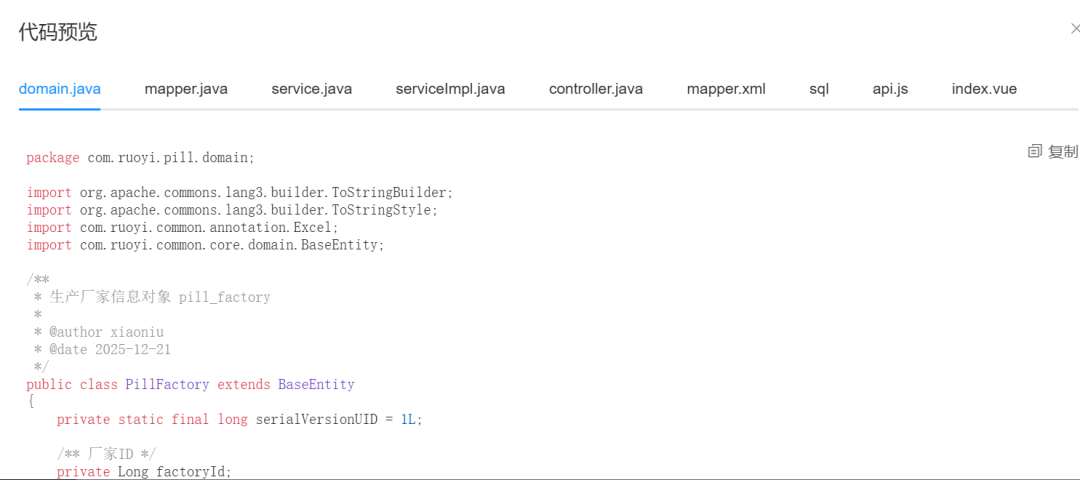The image size is (1080, 480).
Task: Open the sql tab
Action: pos(819,89)
